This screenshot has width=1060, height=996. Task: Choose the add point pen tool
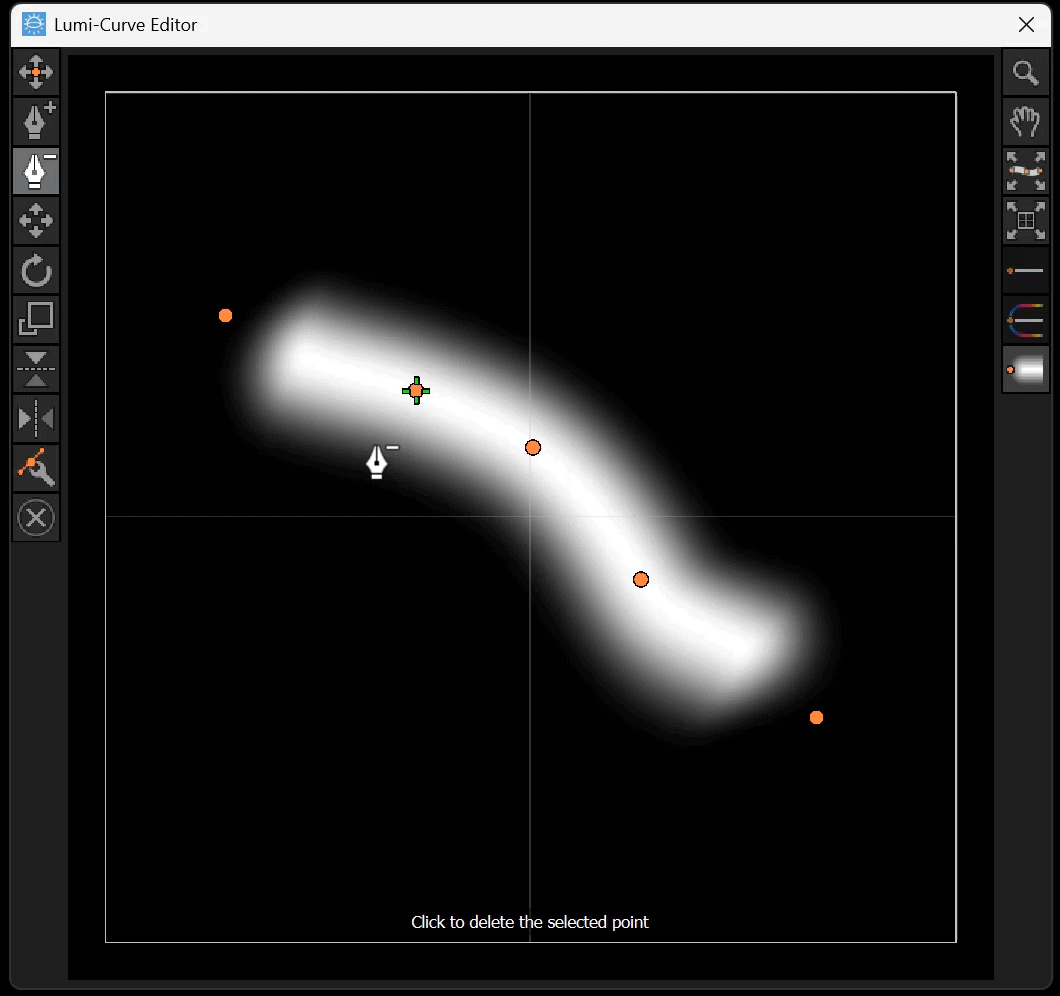(x=36, y=121)
